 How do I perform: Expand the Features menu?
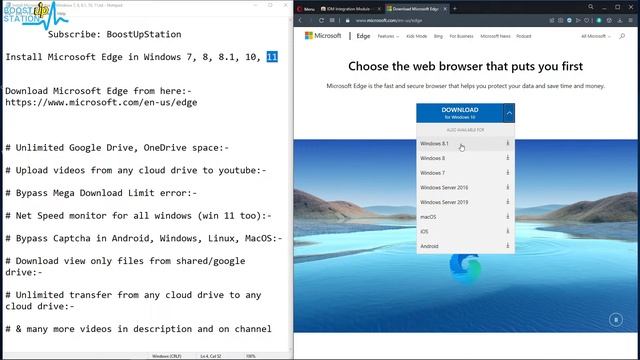388,36
